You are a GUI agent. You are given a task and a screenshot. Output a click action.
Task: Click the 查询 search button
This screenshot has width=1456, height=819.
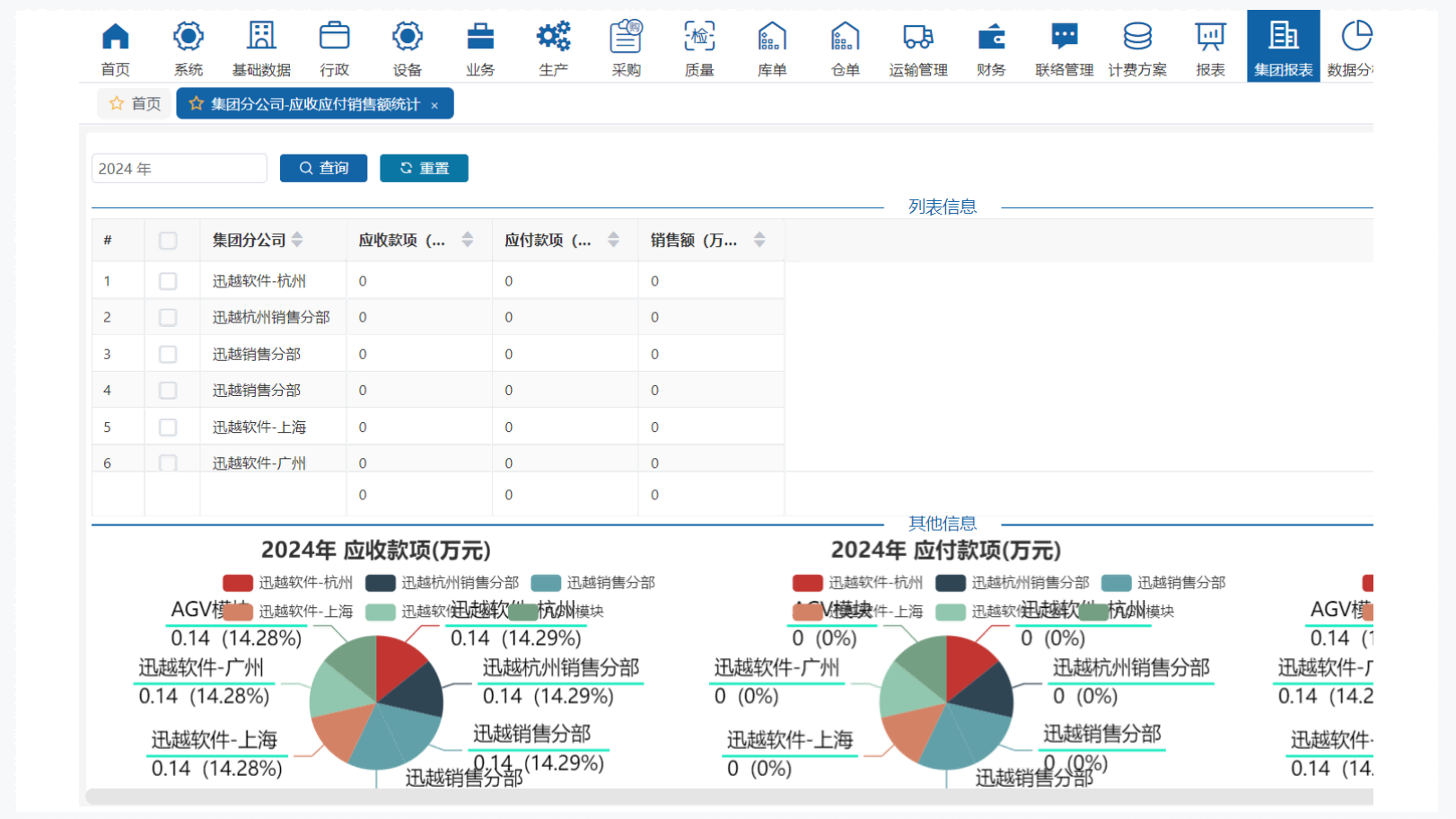323,168
